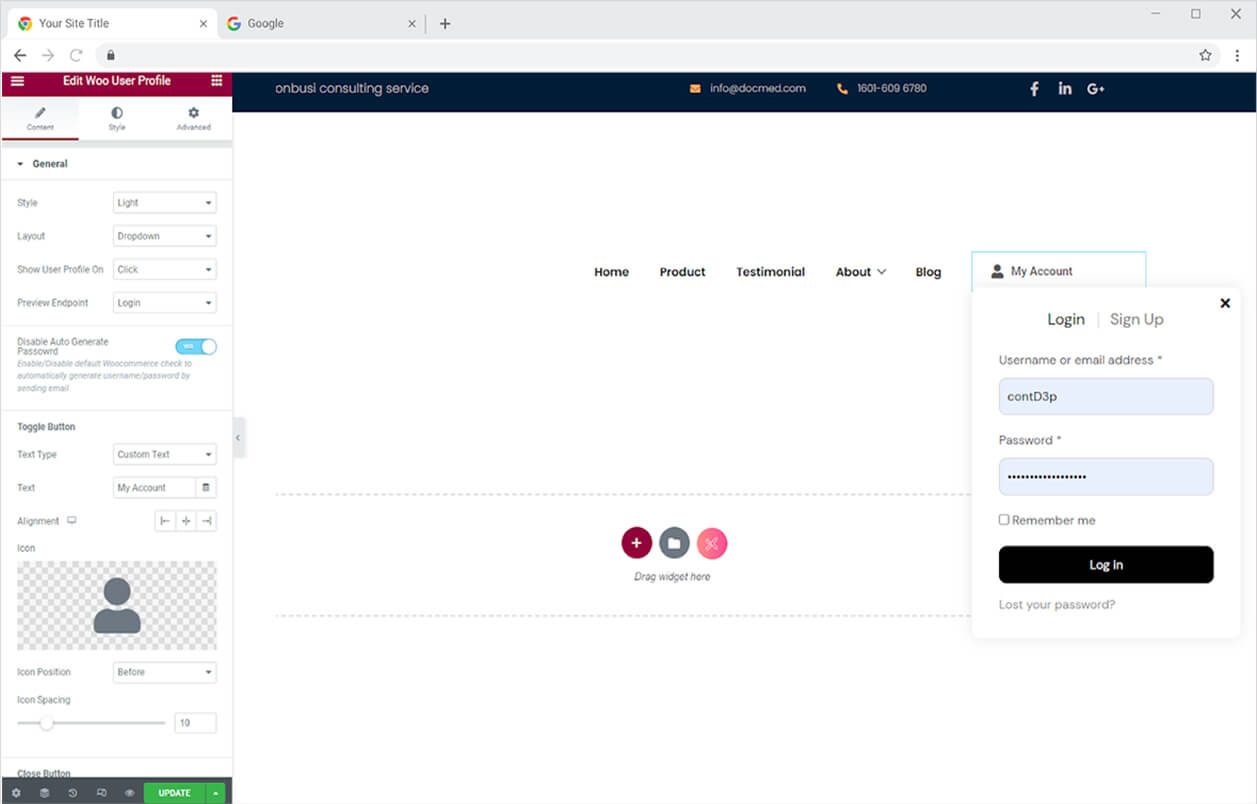This screenshot has width=1257, height=804.
Task: Adjust the Icon Spacing slider
Action: (47, 723)
